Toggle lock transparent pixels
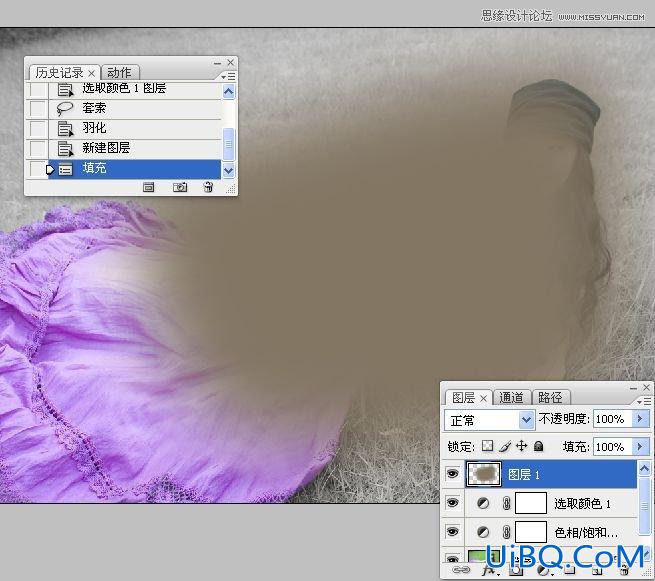655x581 pixels. [487, 446]
